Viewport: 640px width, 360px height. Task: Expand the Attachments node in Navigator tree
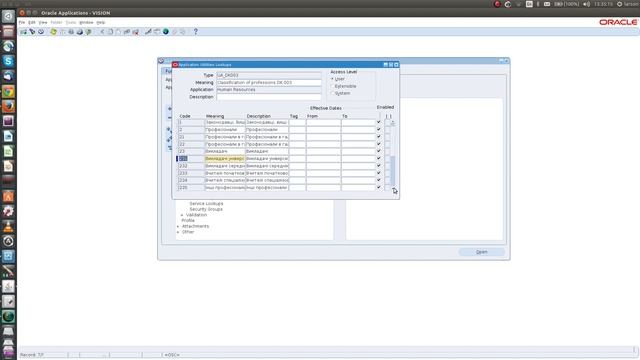pos(178,226)
